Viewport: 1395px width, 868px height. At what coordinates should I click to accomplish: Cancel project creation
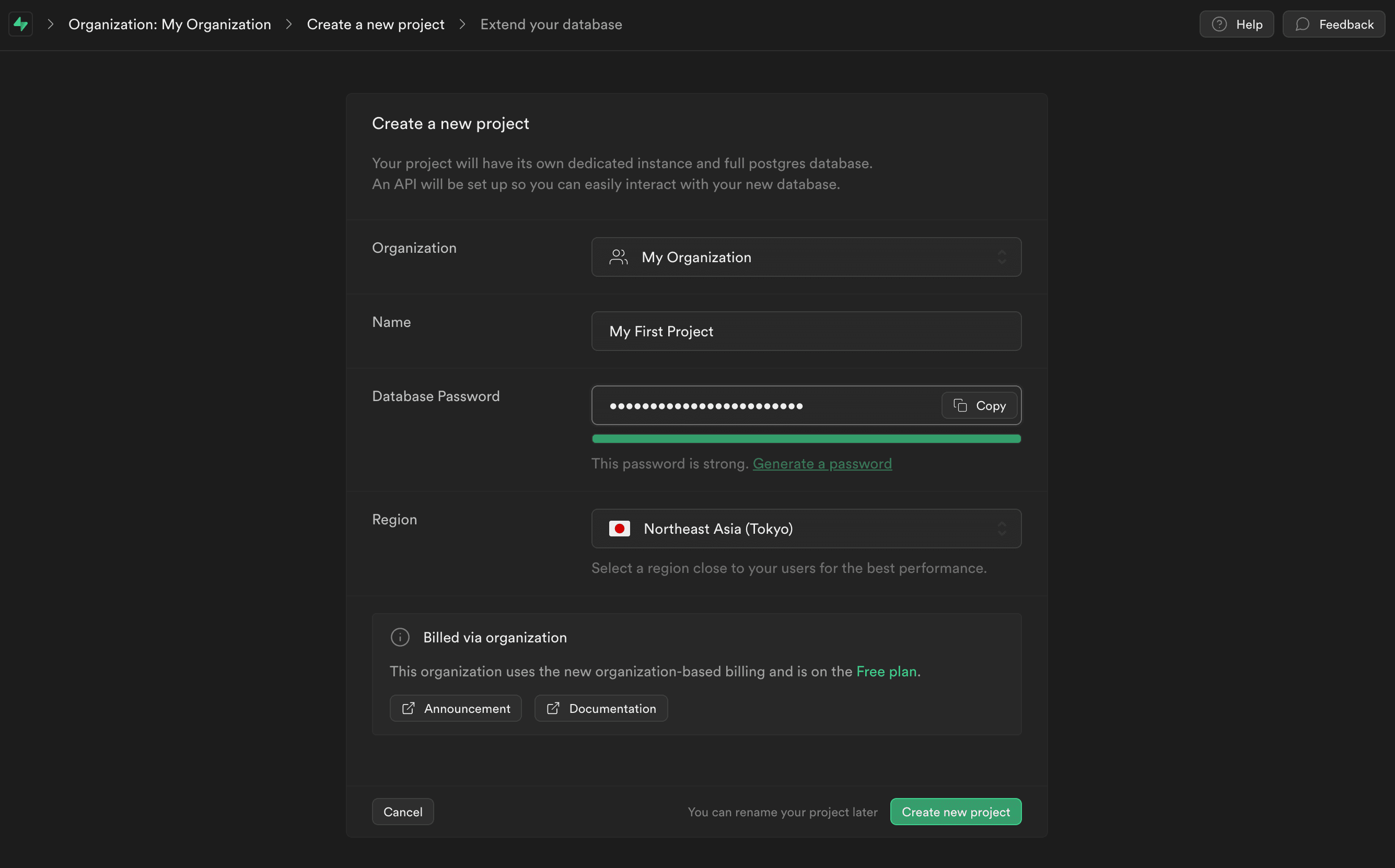(403, 812)
